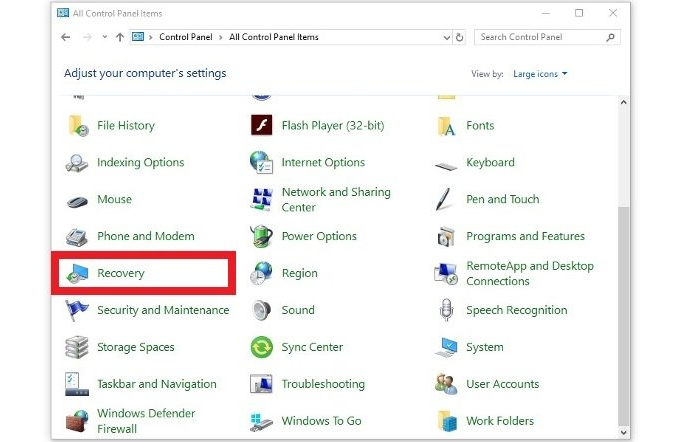Click the scrollbar down arrow

(624, 432)
